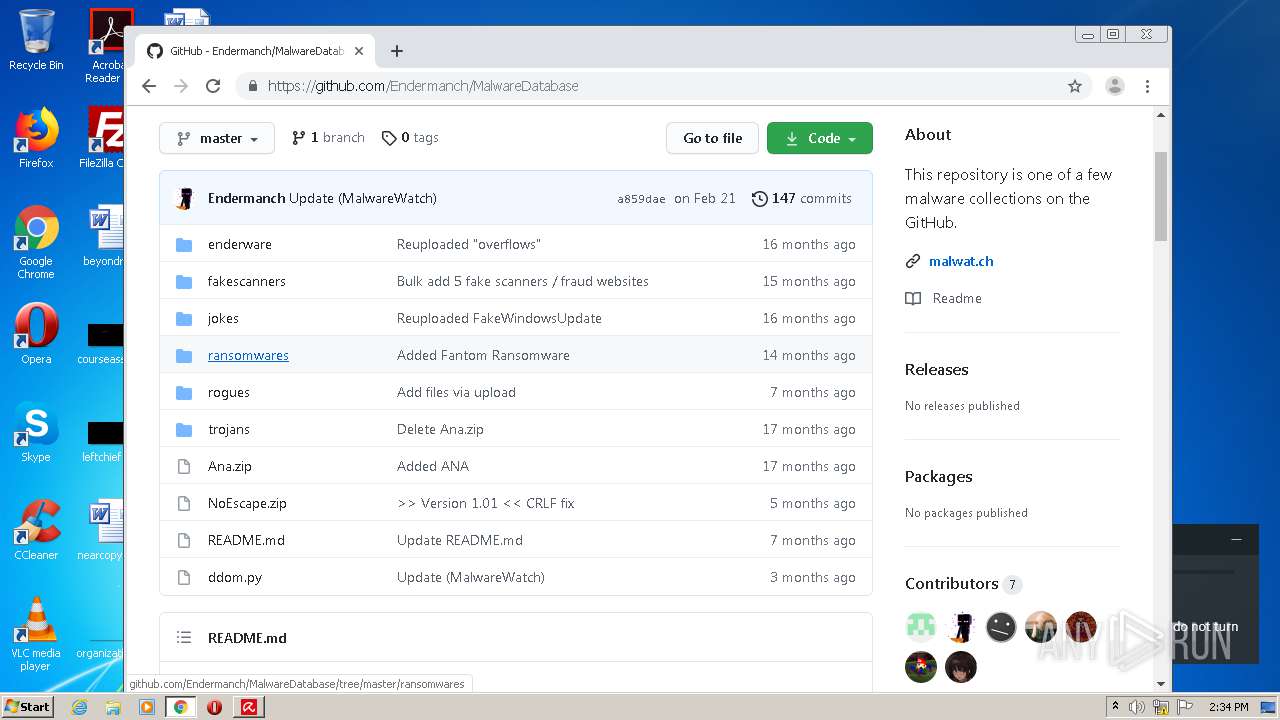View the 0 tags link
This screenshot has height=720, width=1280.
[x=410, y=138]
